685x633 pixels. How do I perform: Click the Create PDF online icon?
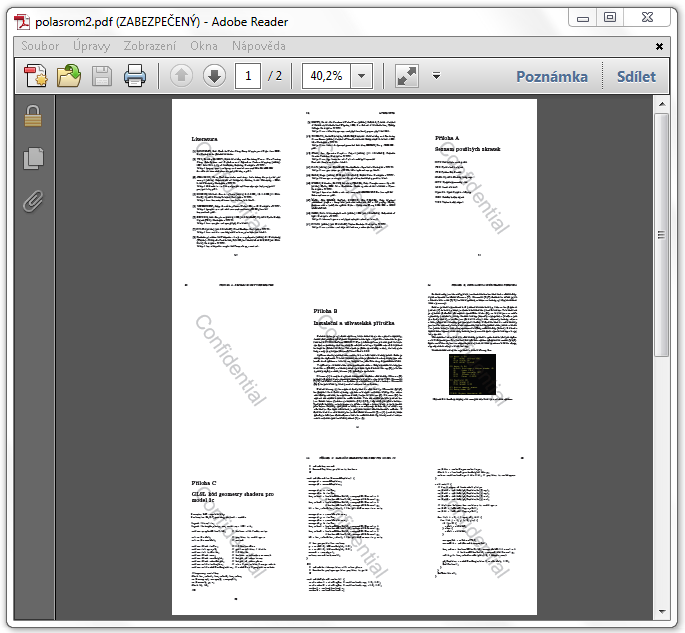(36, 76)
